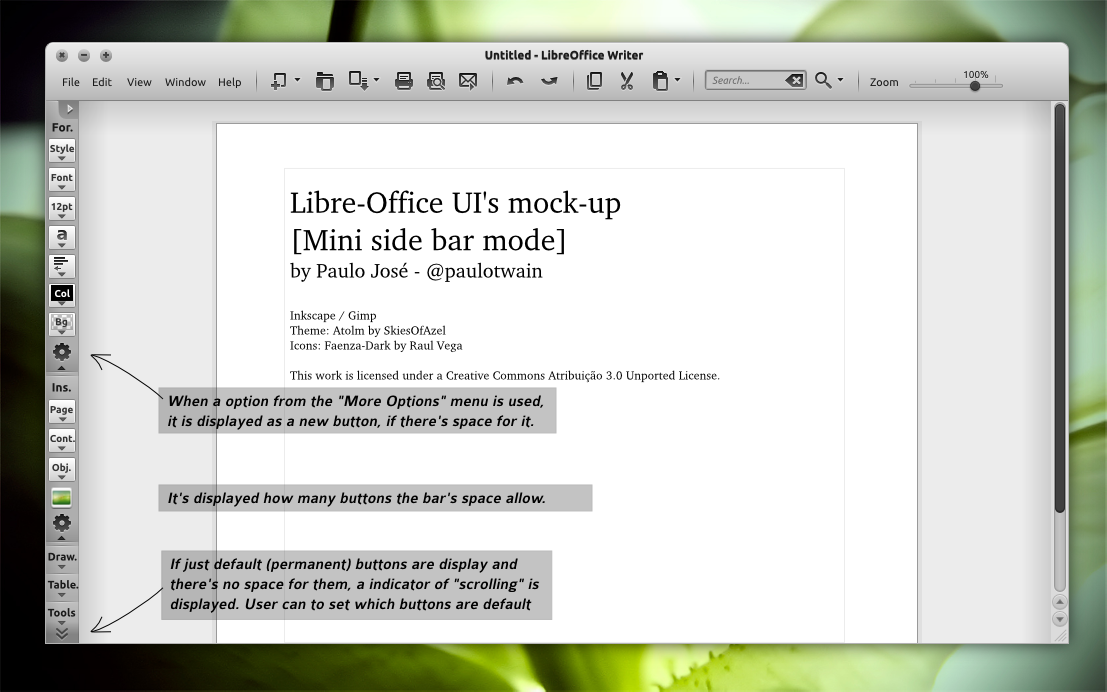Open the Paste options dropdown arrow
Viewport: 1107px width, 692px height.
click(x=677, y=80)
